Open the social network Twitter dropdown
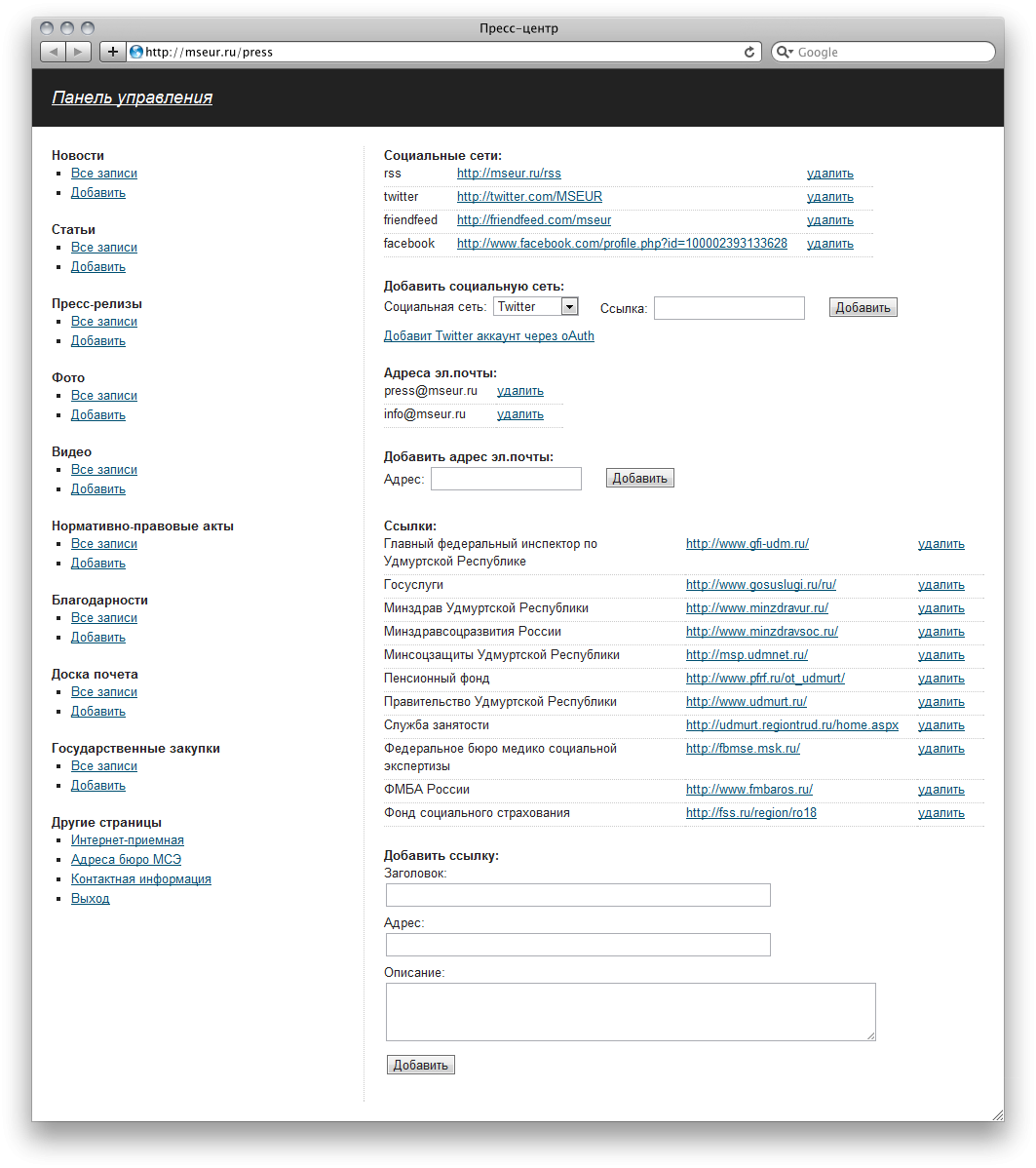This screenshot has height=1168, width=1036. [x=536, y=307]
